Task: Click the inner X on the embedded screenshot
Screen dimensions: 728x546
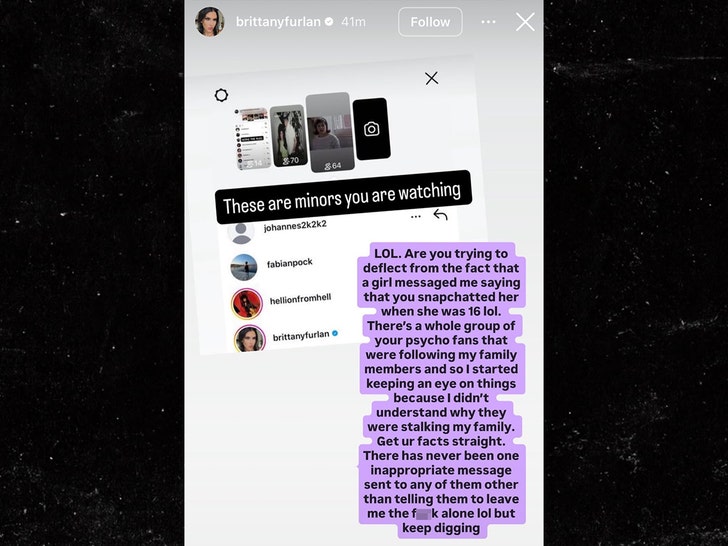Action: tap(432, 78)
